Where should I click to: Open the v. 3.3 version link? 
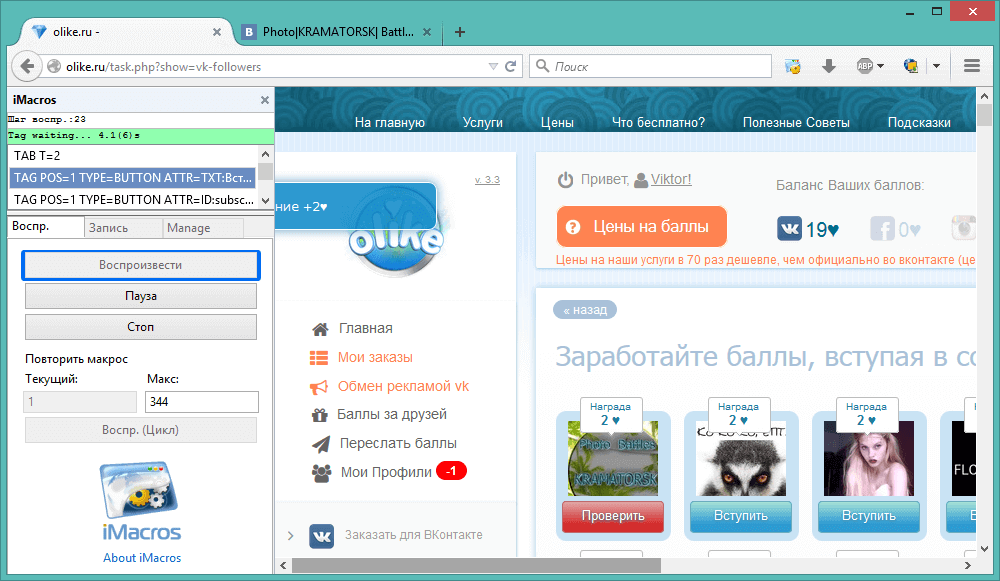click(x=487, y=180)
